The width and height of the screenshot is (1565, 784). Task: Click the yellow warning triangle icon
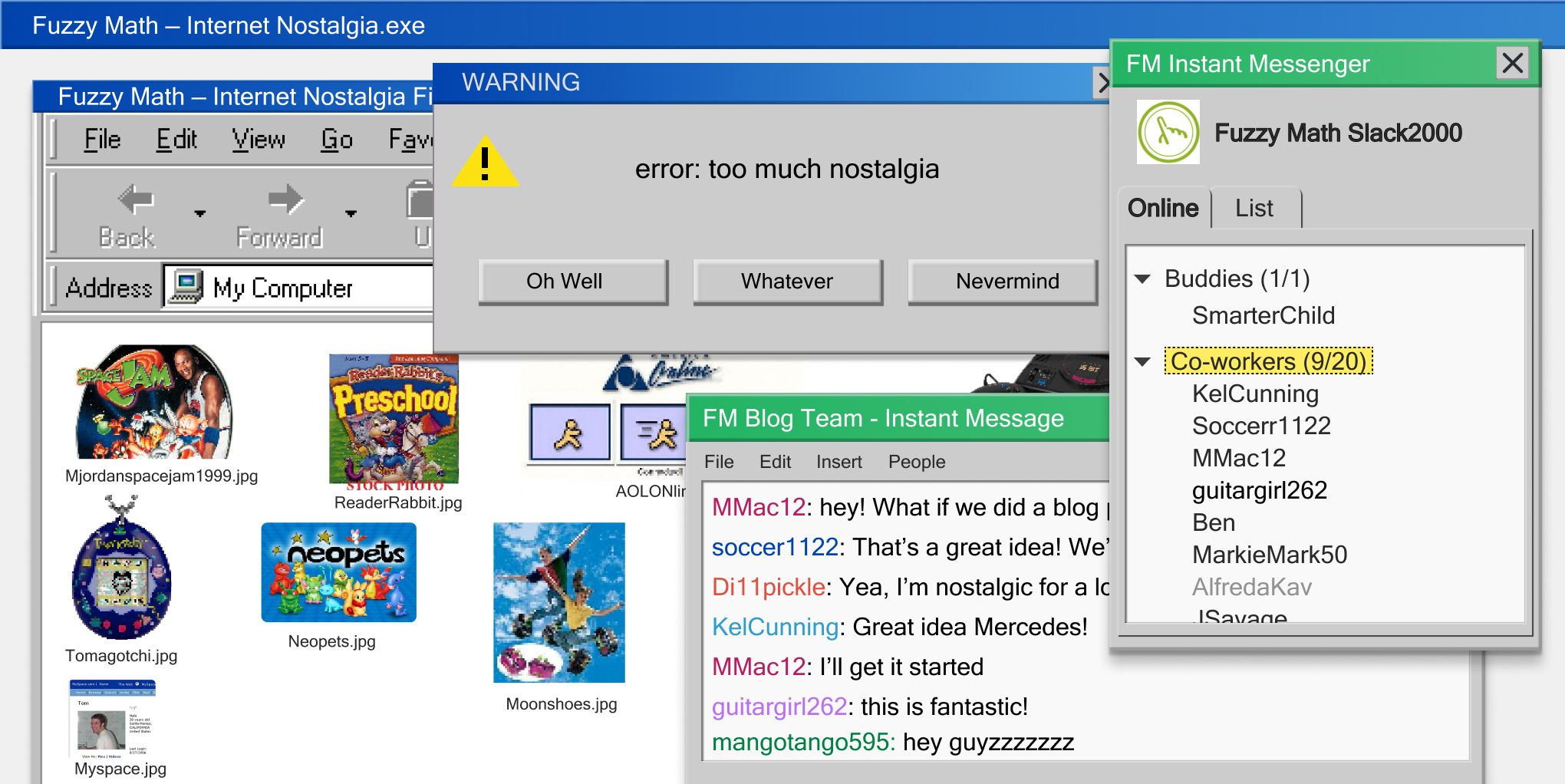click(485, 162)
